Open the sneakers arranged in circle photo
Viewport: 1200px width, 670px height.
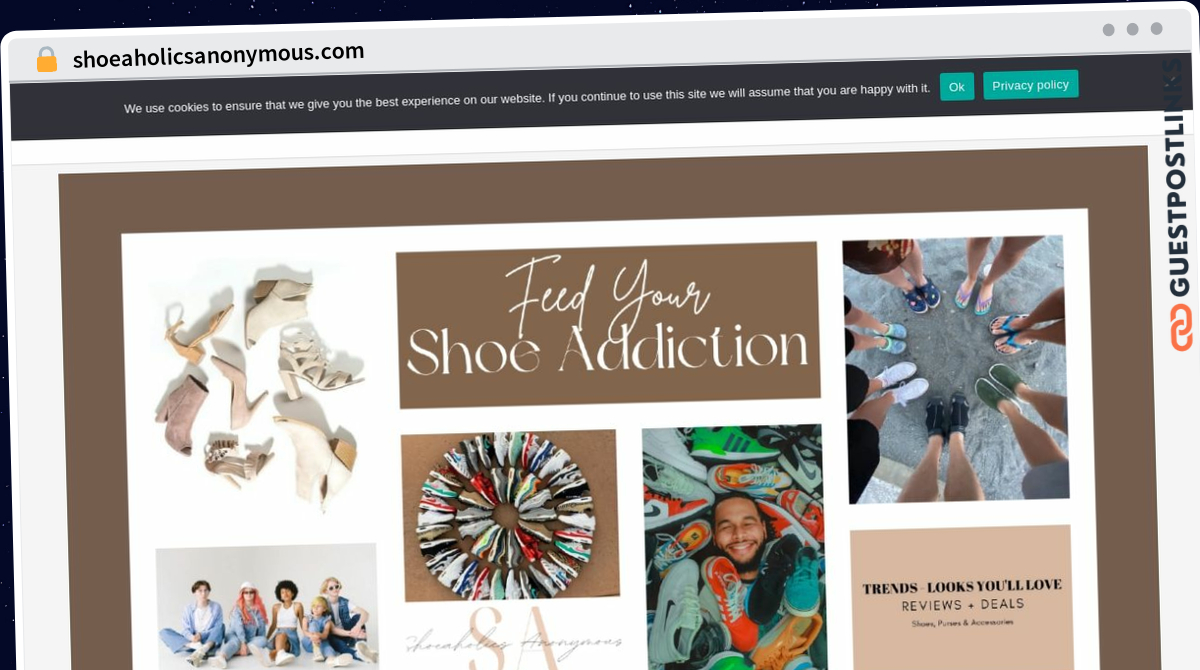coord(510,516)
